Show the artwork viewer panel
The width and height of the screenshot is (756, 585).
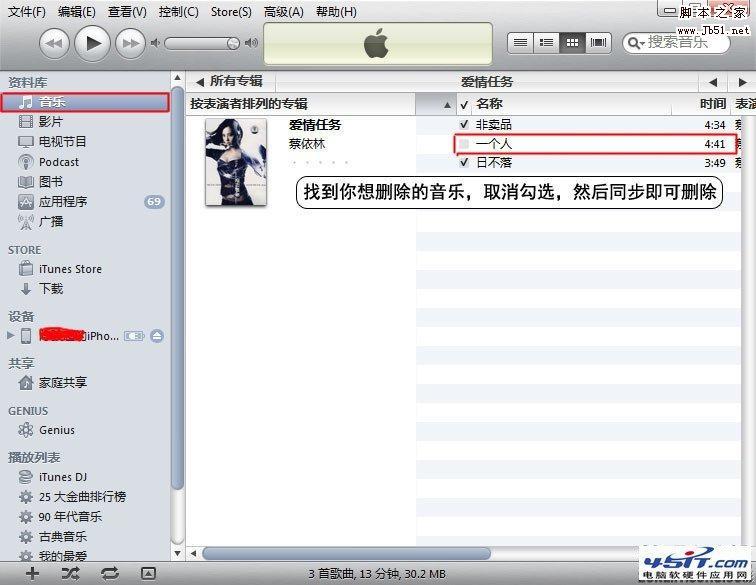click(x=148, y=573)
